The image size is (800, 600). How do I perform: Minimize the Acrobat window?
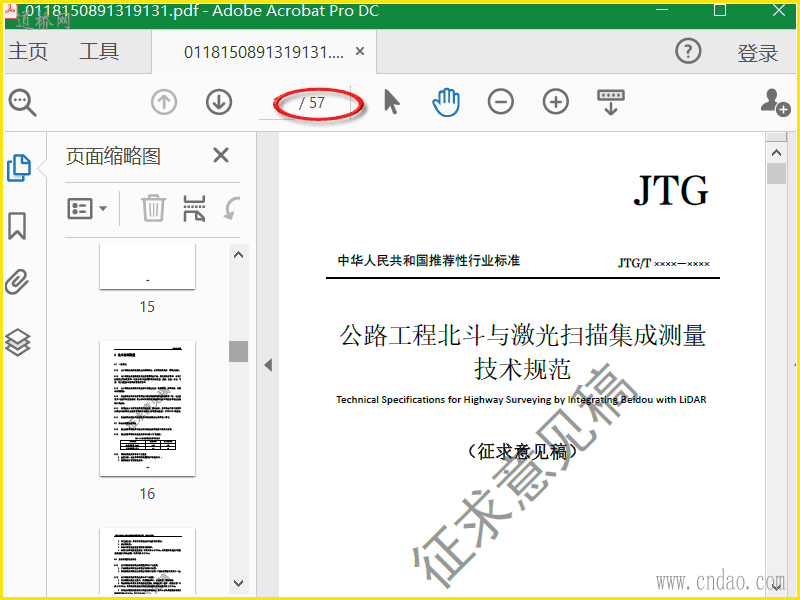pyautogui.click(x=662, y=10)
